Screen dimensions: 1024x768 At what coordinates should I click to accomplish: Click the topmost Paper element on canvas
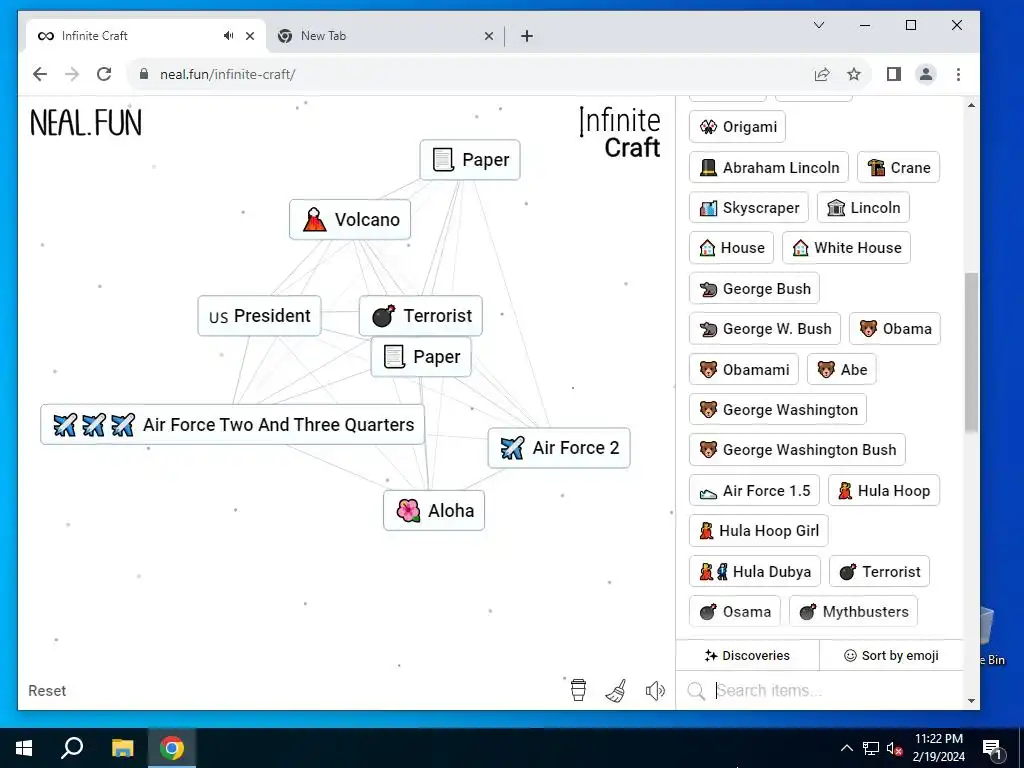pos(470,159)
